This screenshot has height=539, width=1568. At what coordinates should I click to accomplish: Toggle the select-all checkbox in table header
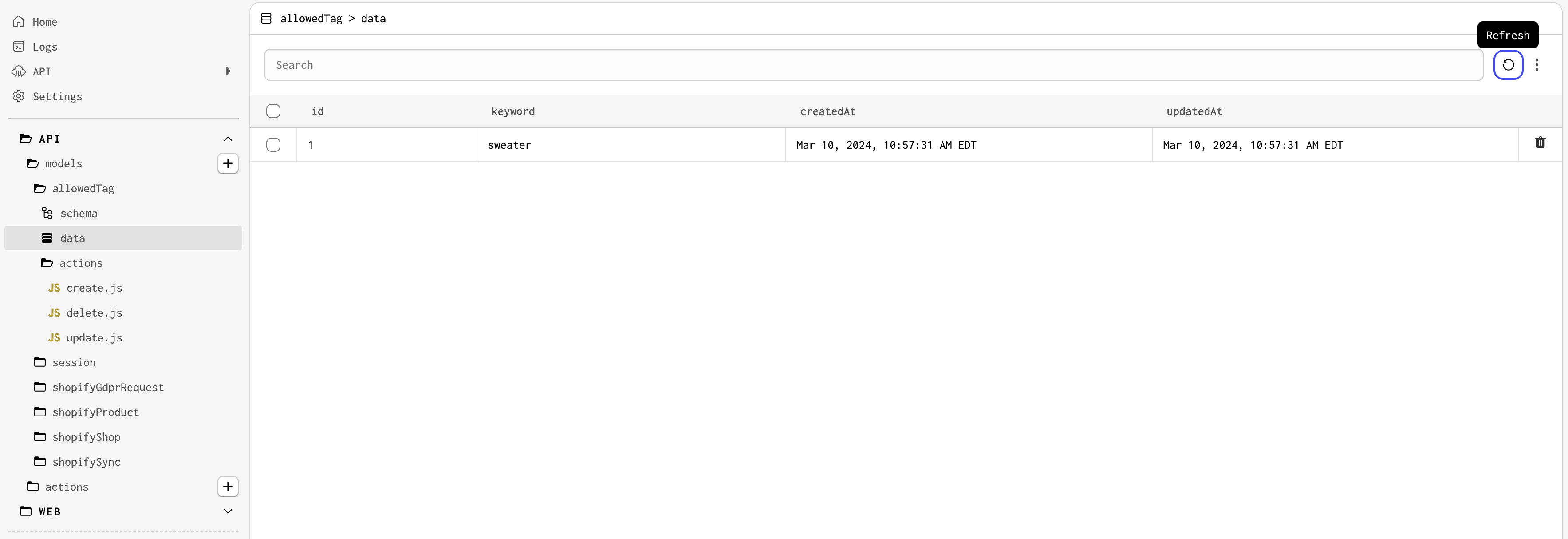pos(273,111)
